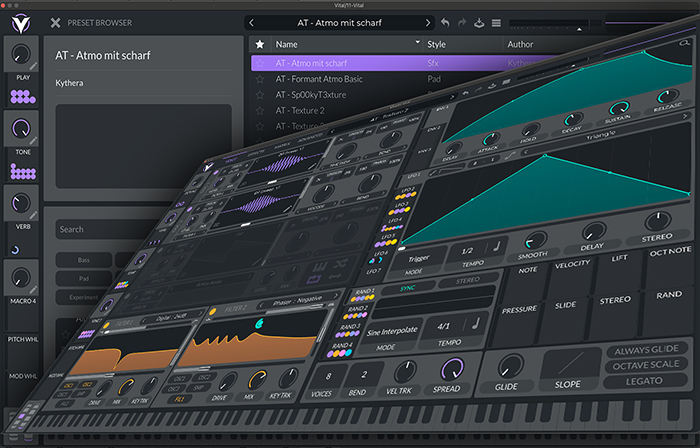Click the favorites star column header

[260, 44]
